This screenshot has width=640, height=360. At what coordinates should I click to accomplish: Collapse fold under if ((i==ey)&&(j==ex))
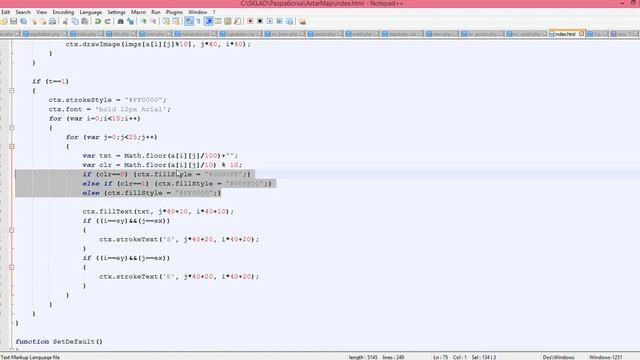(12, 267)
